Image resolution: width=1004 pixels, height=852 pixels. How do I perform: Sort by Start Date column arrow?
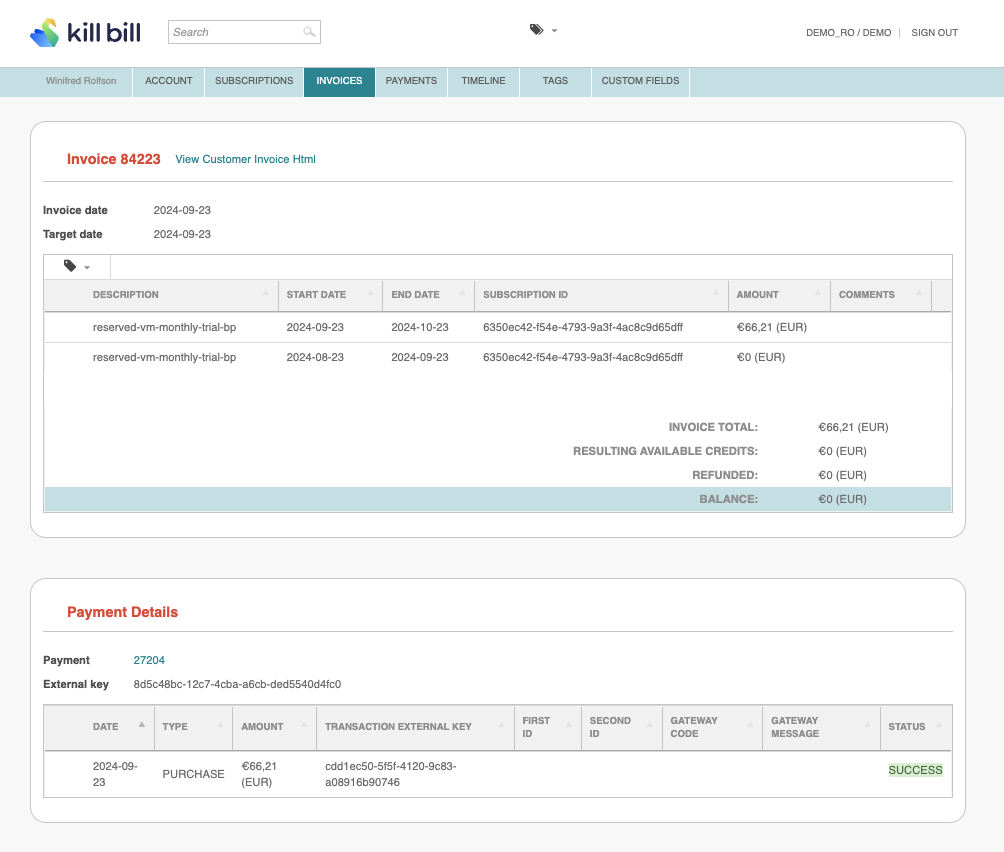[x=370, y=293]
